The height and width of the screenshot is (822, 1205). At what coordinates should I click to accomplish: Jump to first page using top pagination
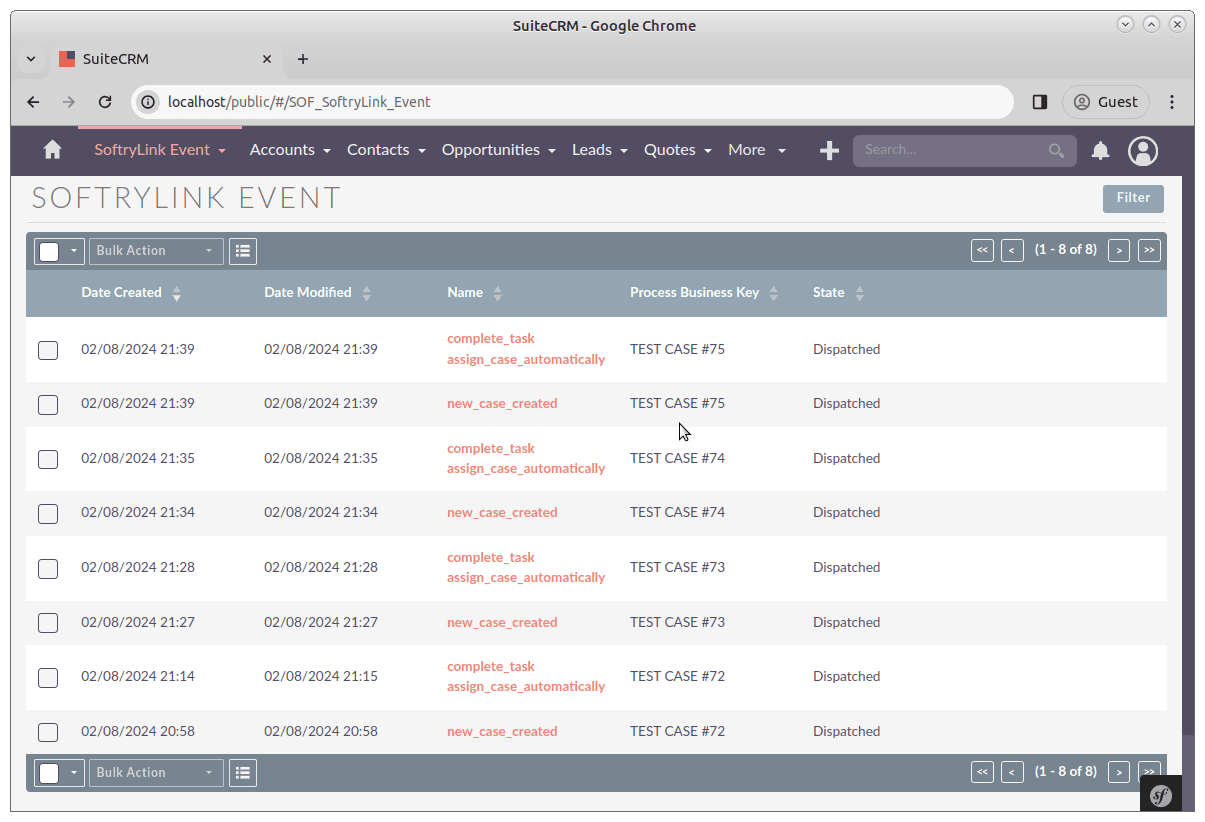pyautogui.click(x=982, y=250)
